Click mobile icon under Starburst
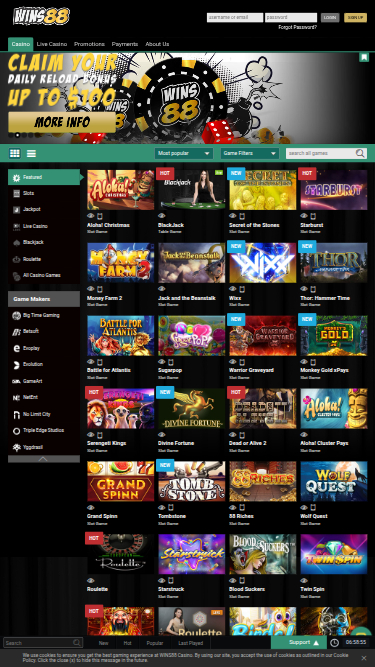The width and height of the screenshot is (375, 667). (x=313, y=216)
